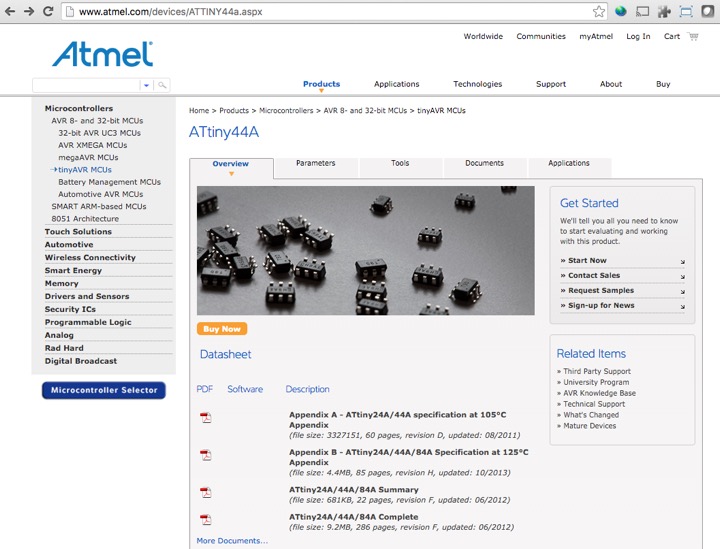720x549 pixels.
Task: Expand Memory category in sidebar
Action: coord(62,283)
